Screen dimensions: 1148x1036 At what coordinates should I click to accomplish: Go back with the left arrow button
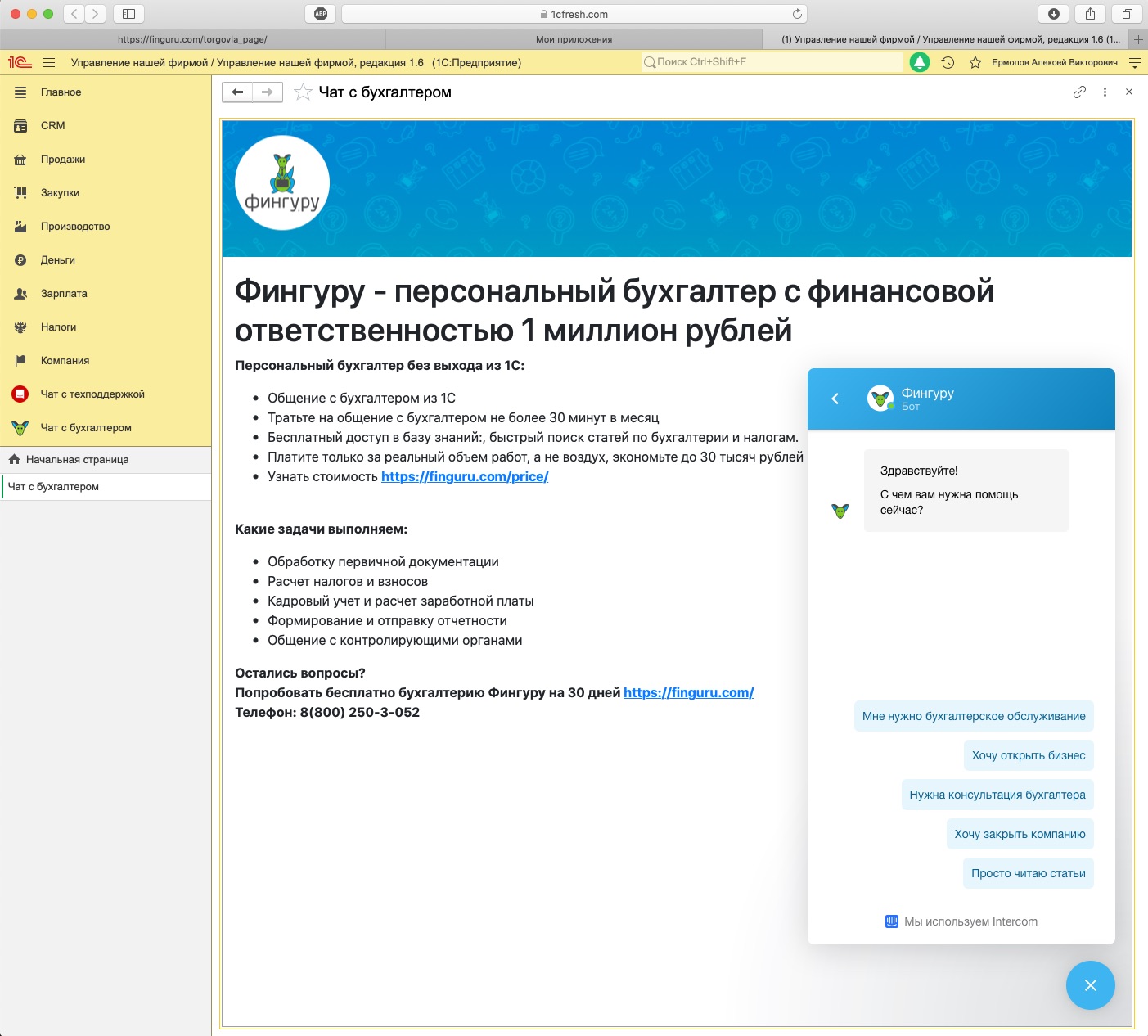point(237,92)
